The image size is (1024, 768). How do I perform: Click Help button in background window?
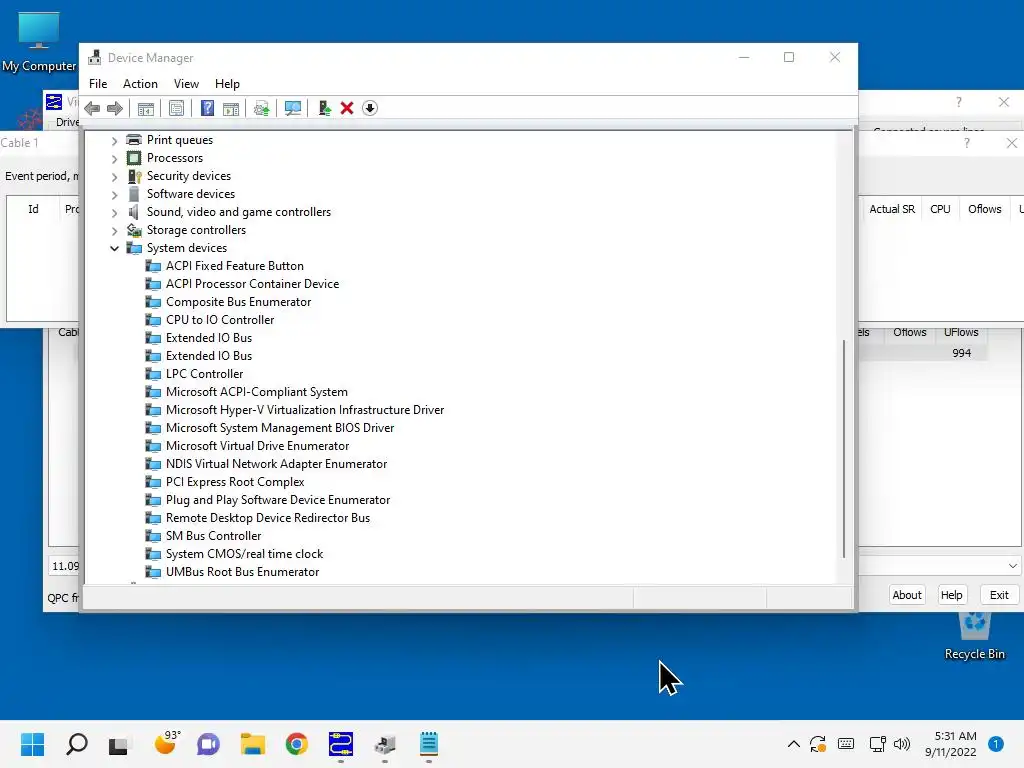[951, 595]
